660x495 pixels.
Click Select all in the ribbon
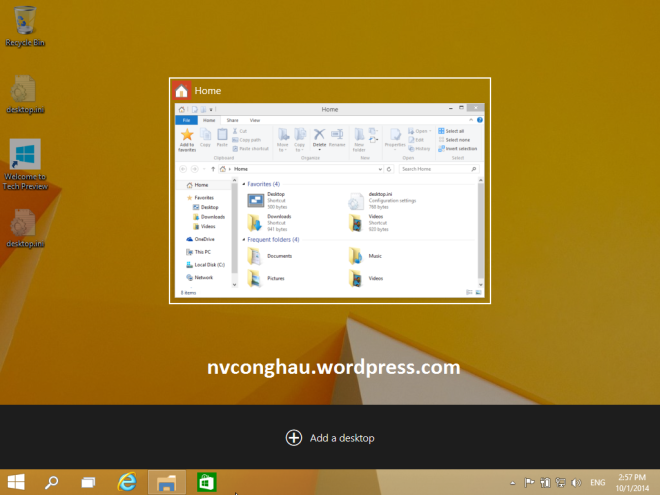click(451, 131)
